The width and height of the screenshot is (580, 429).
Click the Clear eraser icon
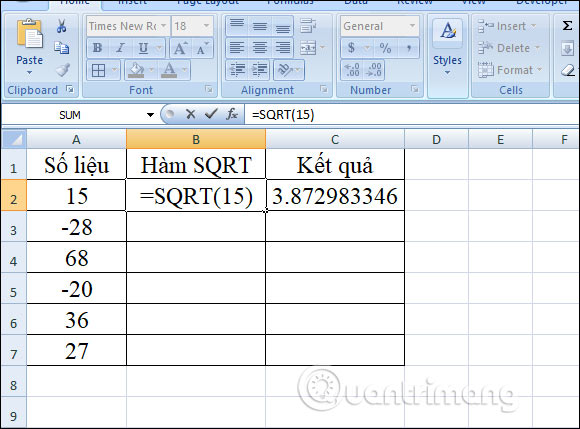567,70
